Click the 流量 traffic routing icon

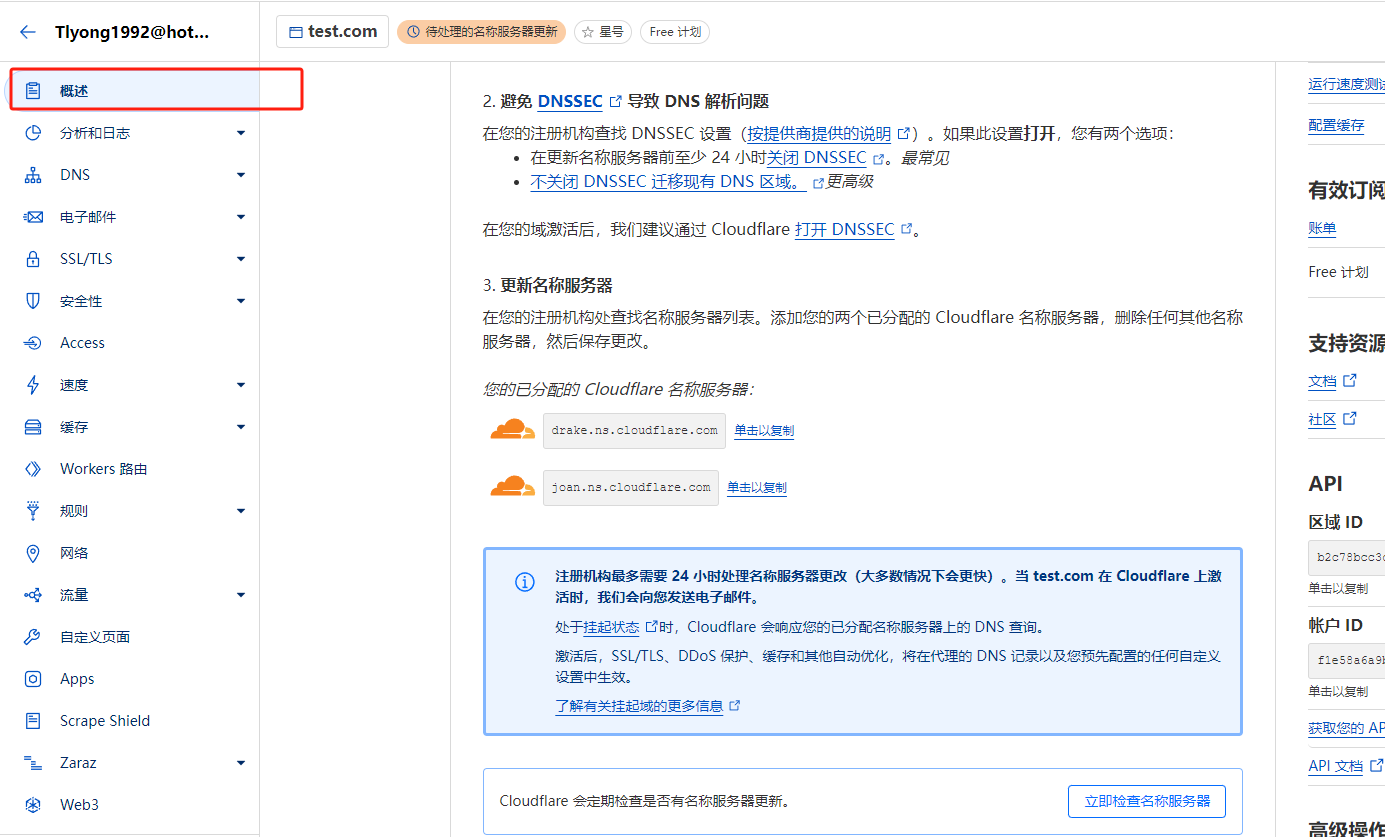33,595
